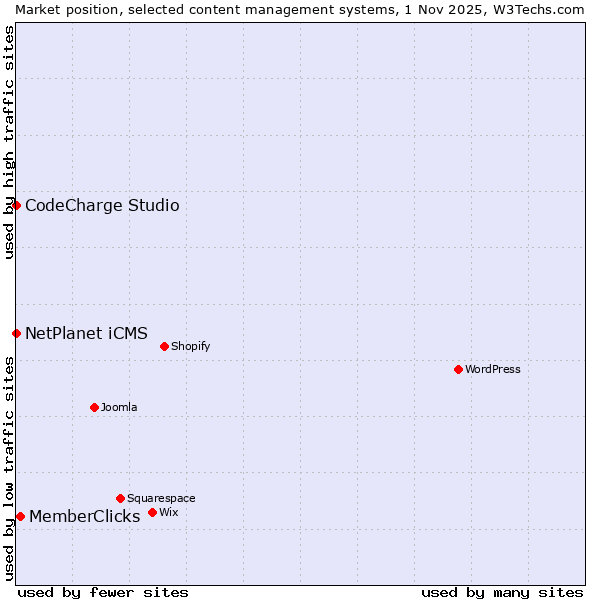Click the Wix text label
The width and height of the screenshot is (600, 600).
[169, 512]
